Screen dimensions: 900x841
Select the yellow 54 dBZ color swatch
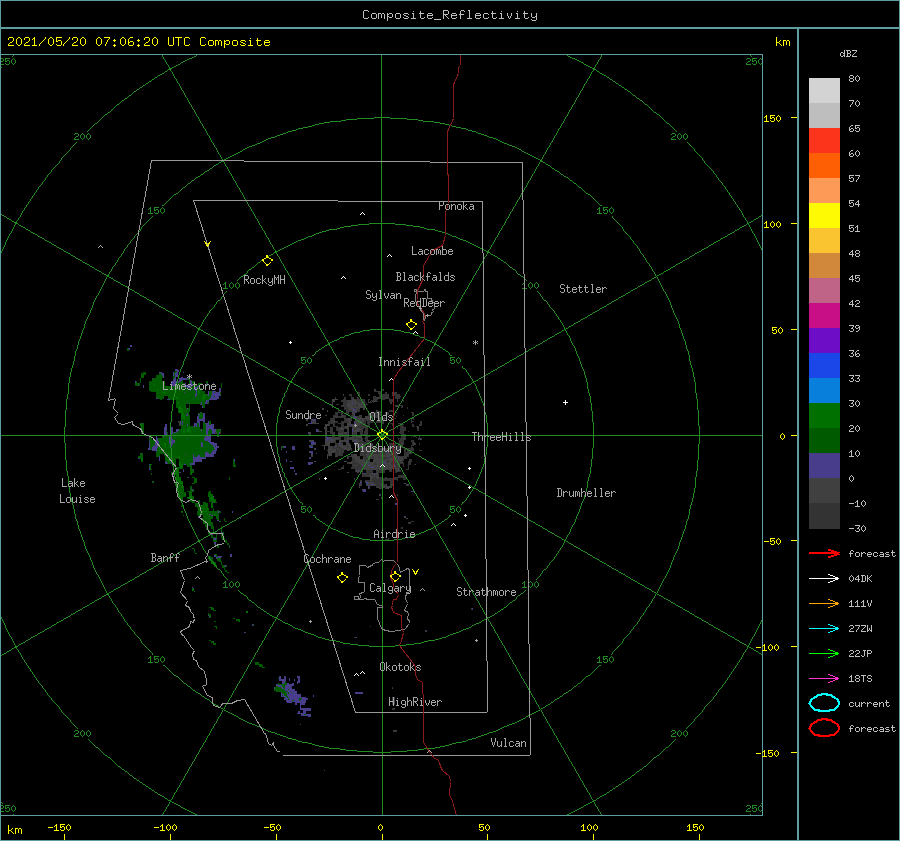click(x=824, y=215)
